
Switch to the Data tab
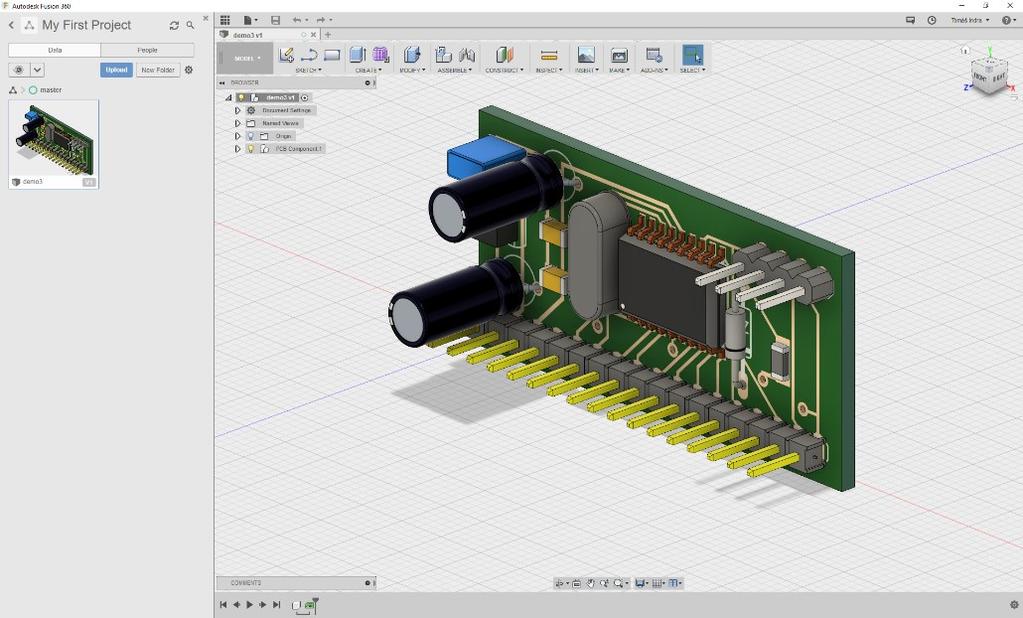(54, 50)
